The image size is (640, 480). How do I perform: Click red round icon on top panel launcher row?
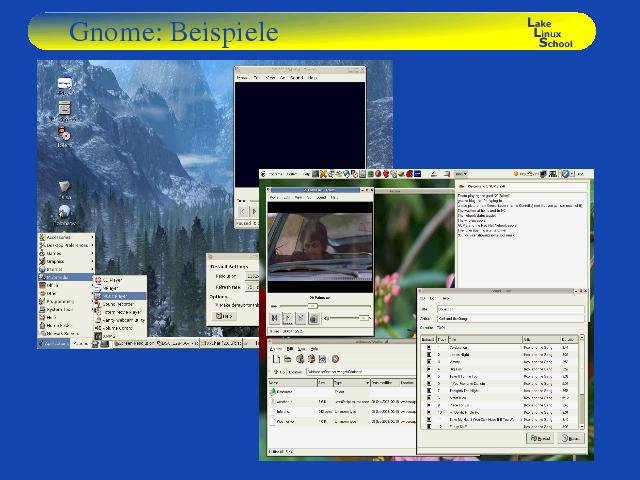(378, 174)
